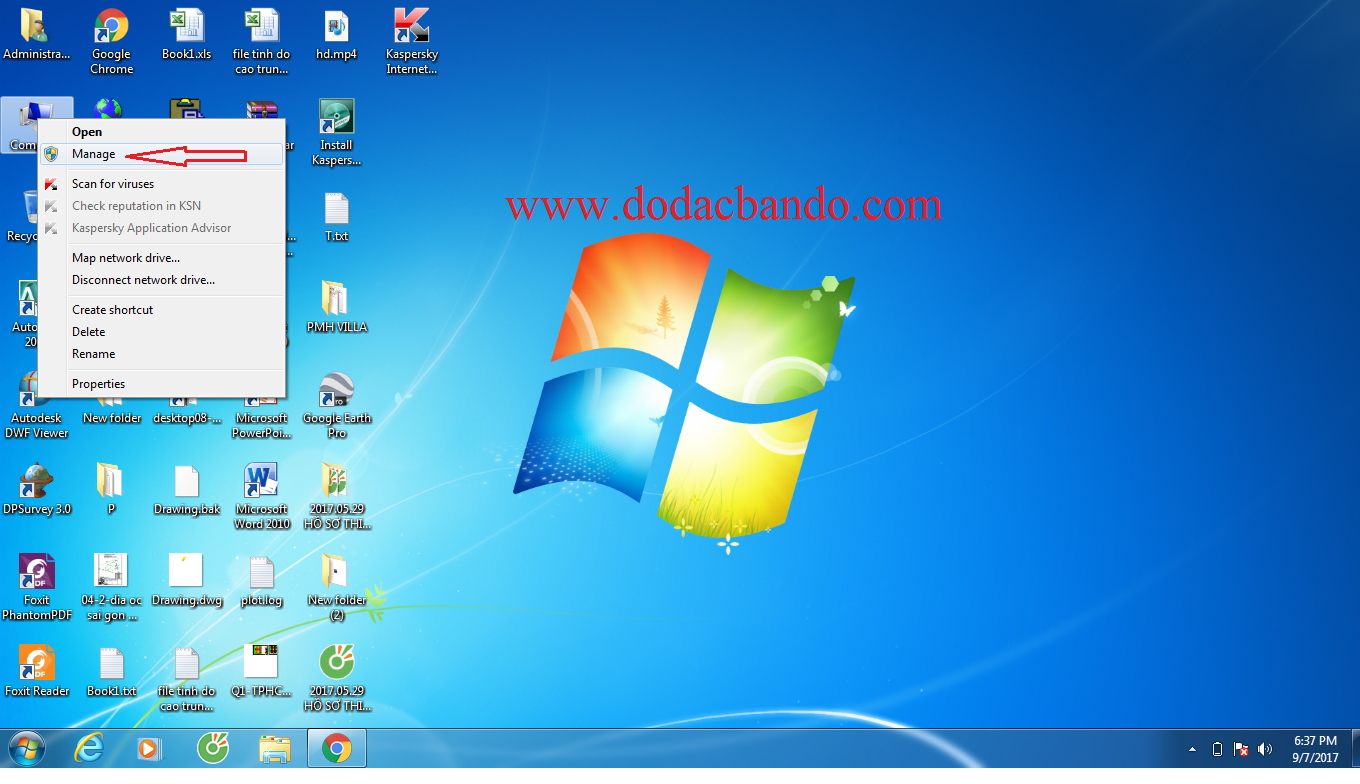Viewport: 1360px width, 784px height.
Task: Select Microsoft Word 2010 shortcut
Action: pos(261,496)
